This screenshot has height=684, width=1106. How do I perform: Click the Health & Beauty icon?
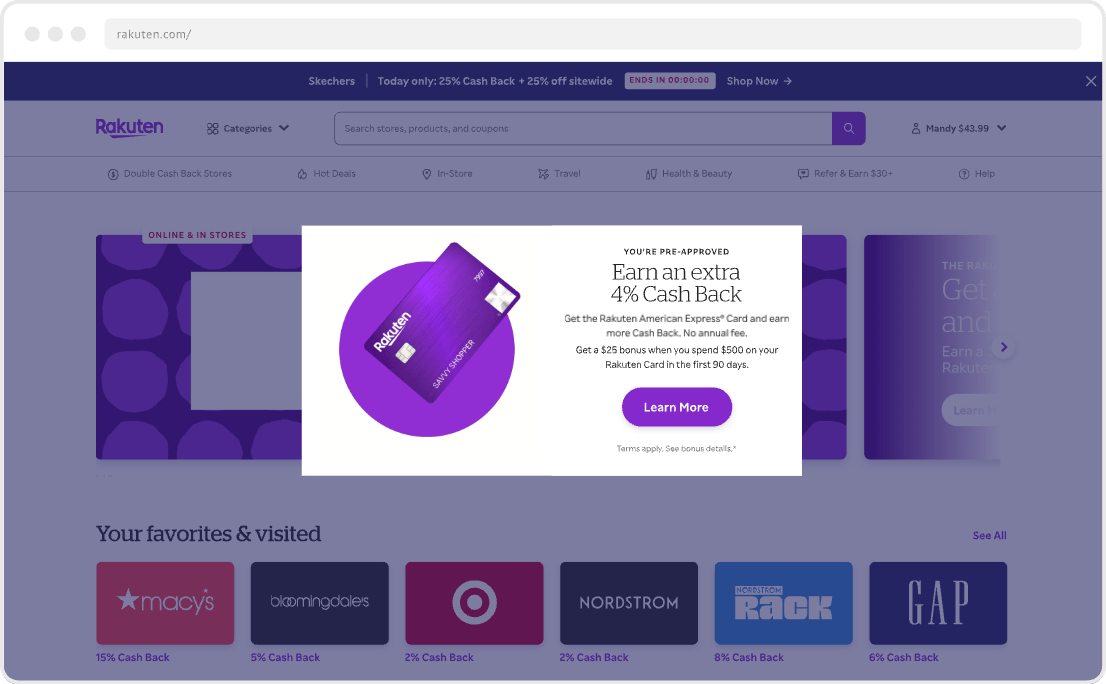(651, 174)
